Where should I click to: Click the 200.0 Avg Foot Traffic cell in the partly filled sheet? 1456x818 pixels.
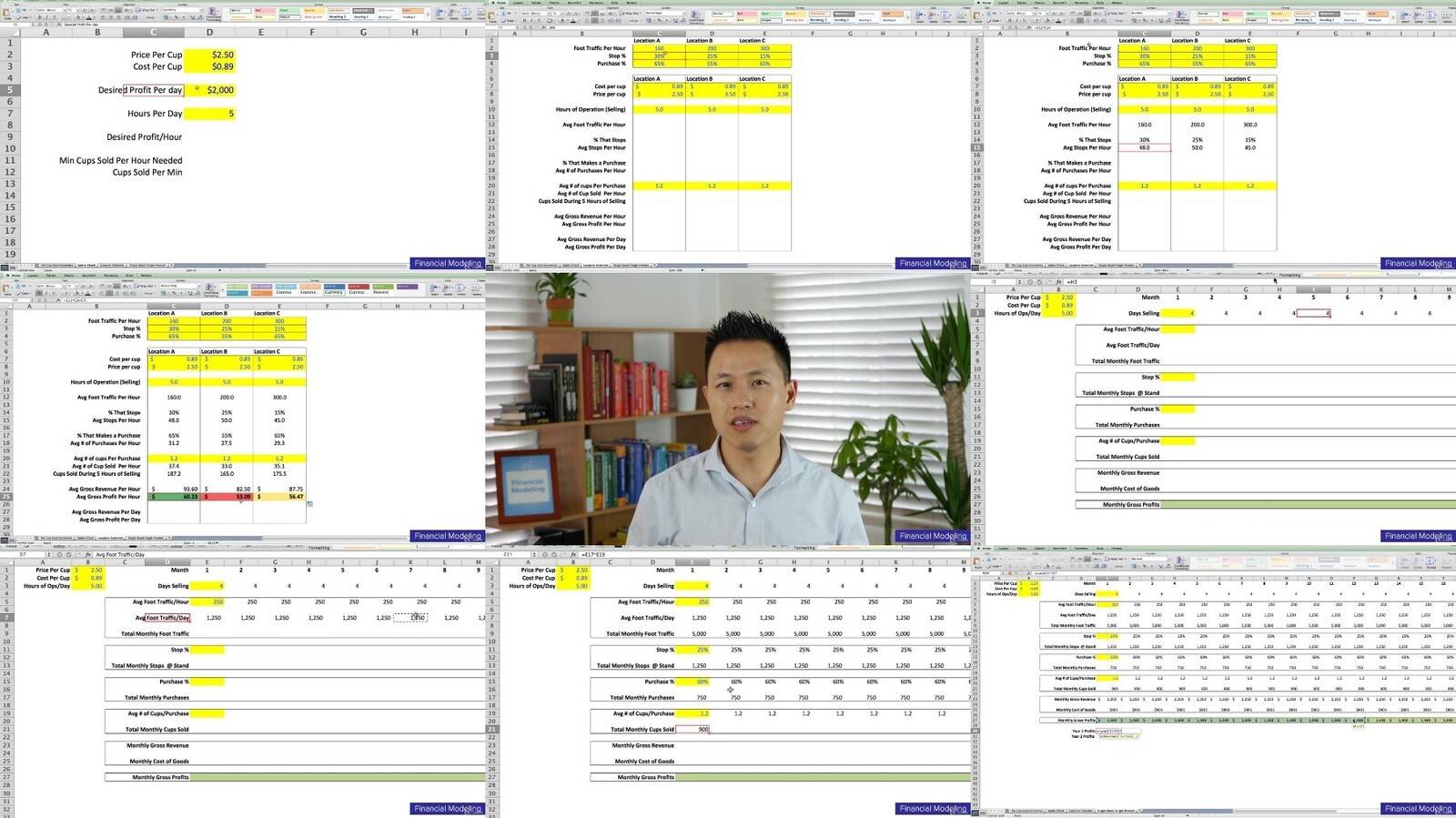click(x=1198, y=125)
